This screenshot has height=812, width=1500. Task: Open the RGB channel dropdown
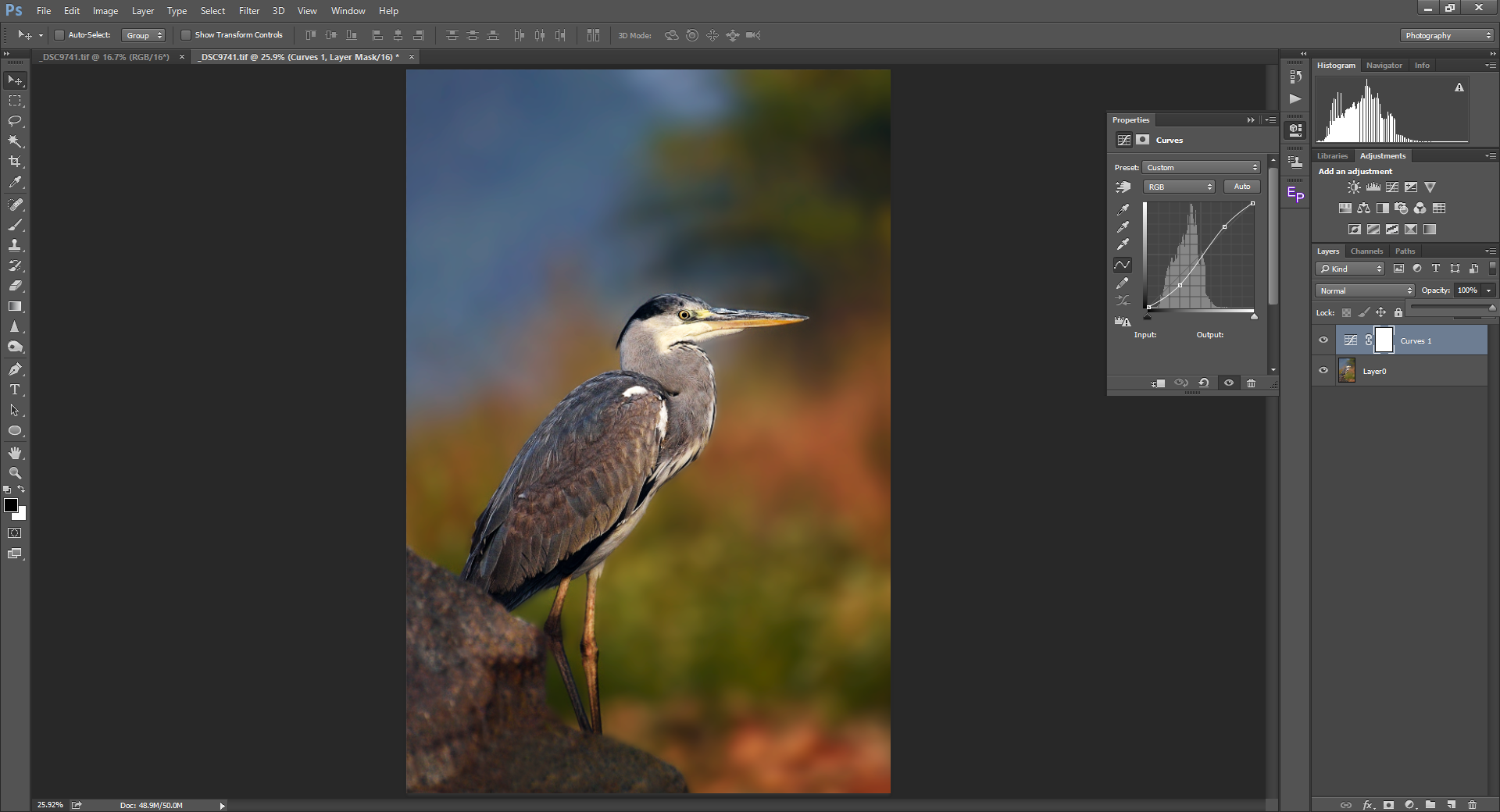pyautogui.click(x=1179, y=187)
